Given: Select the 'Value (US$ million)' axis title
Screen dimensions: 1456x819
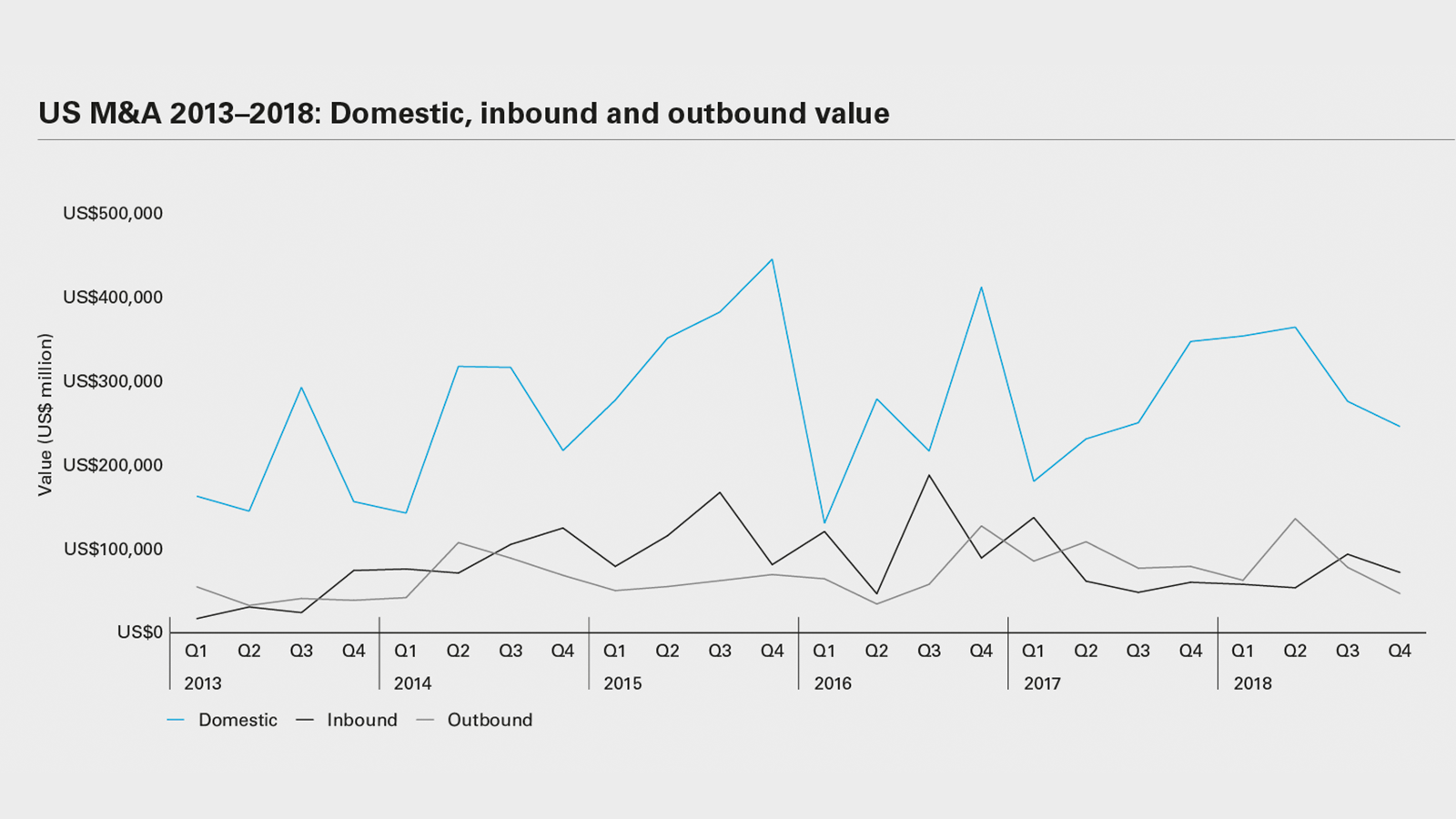Looking at the screenshot, I should [45, 415].
